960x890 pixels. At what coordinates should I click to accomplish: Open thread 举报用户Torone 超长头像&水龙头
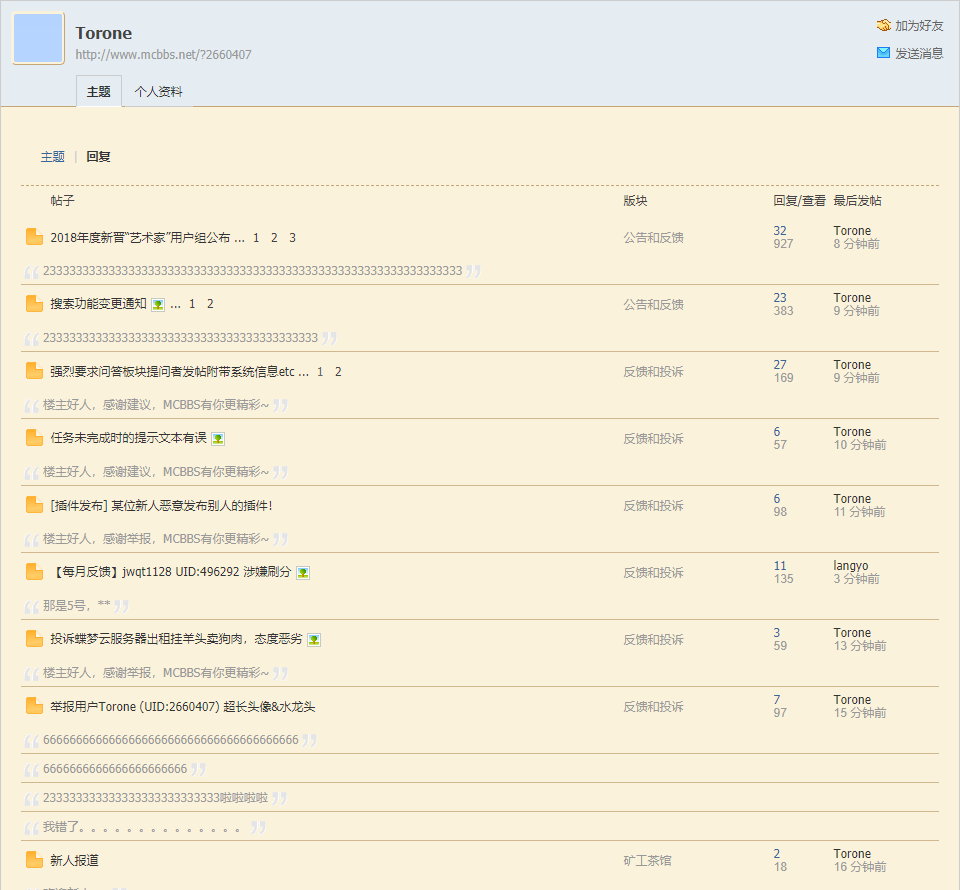click(x=182, y=706)
